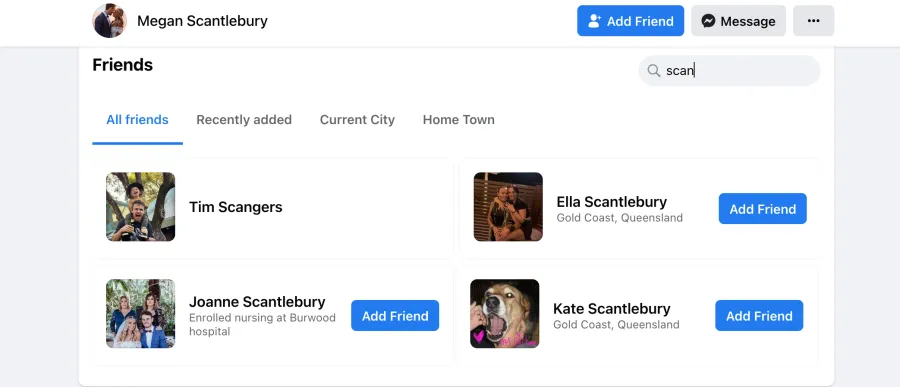900x387 pixels.
Task: Open the Tim Scangers name link
Action: click(x=236, y=207)
